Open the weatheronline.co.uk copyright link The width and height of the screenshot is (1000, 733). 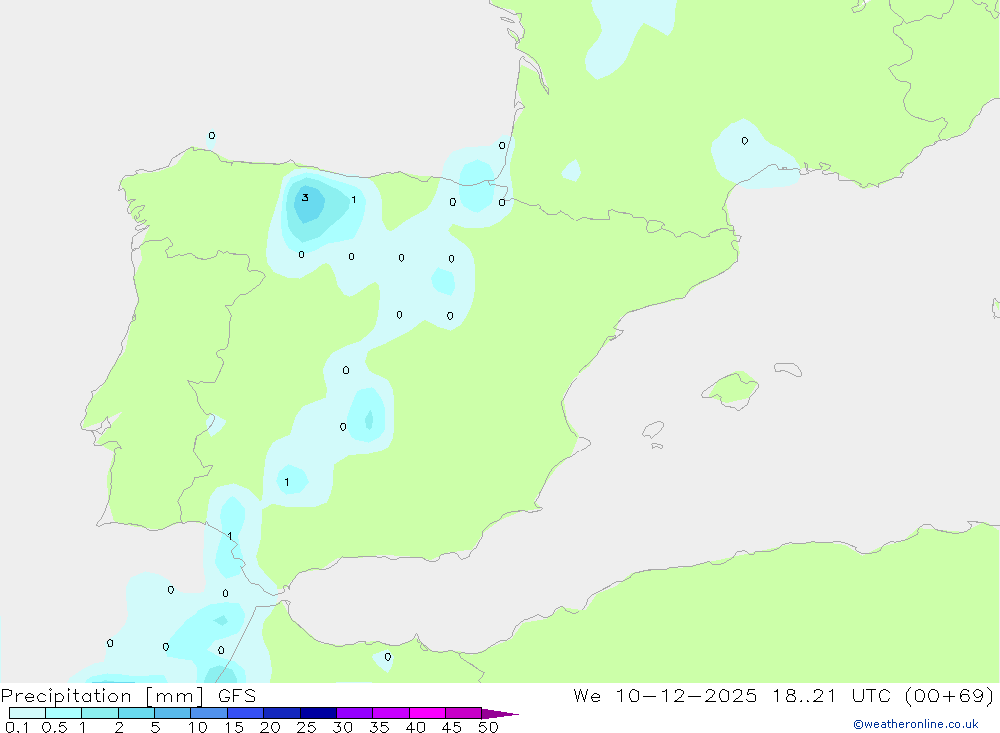click(x=916, y=724)
